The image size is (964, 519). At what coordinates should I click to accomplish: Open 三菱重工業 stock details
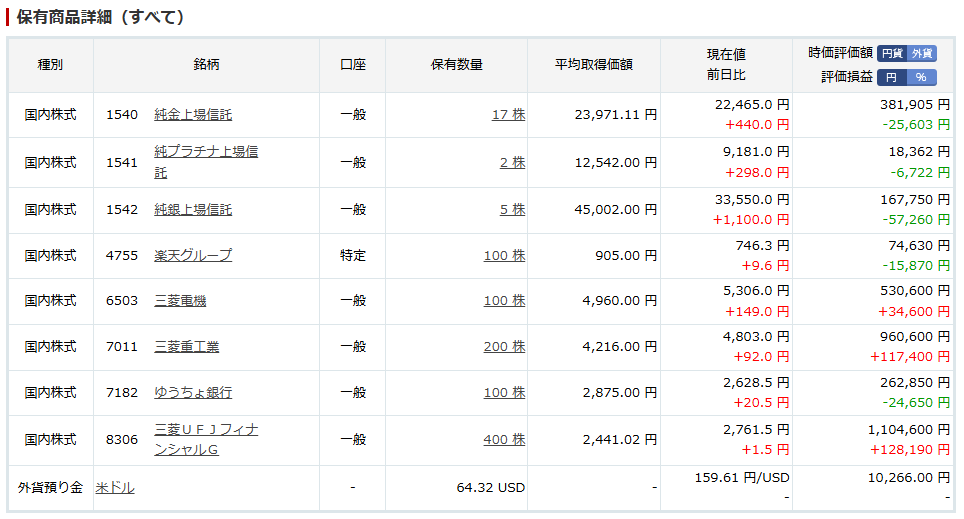(187, 347)
